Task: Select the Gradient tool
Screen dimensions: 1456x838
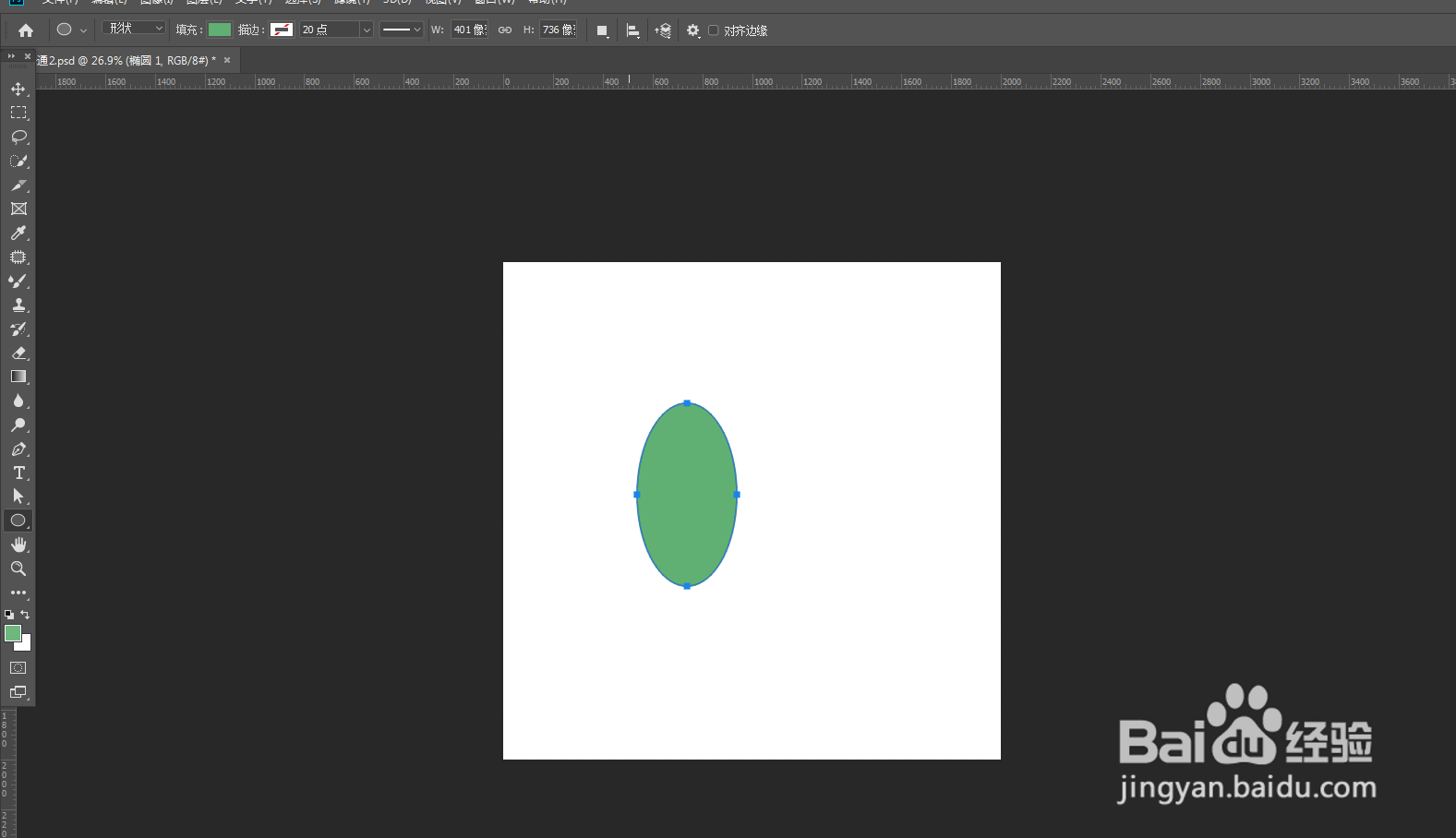Action: [18, 377]
